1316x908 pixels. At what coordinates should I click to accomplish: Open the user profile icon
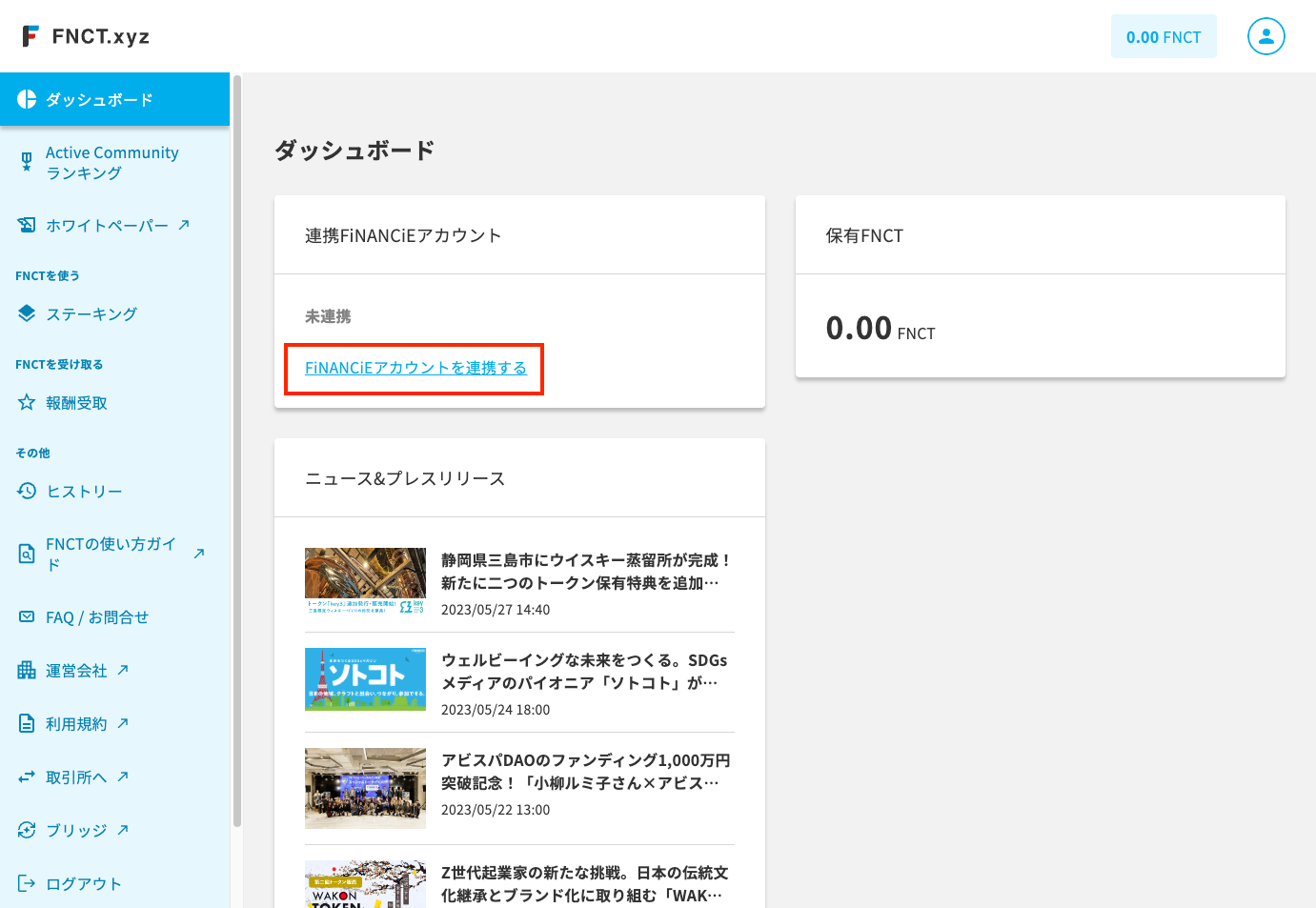(1265, 36)
